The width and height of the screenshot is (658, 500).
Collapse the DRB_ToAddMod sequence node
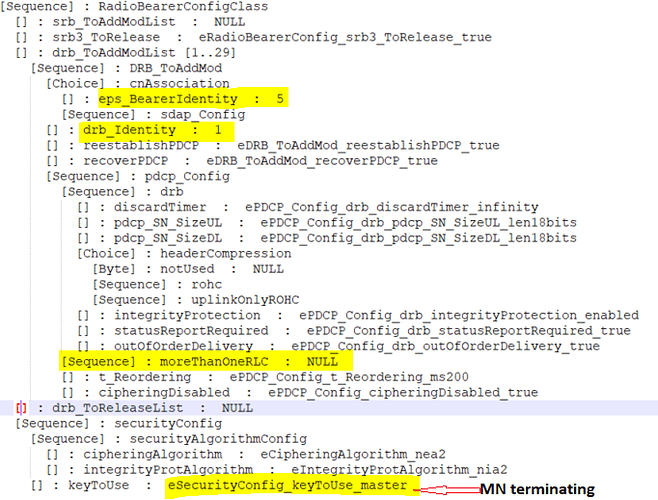click(126, 68)
